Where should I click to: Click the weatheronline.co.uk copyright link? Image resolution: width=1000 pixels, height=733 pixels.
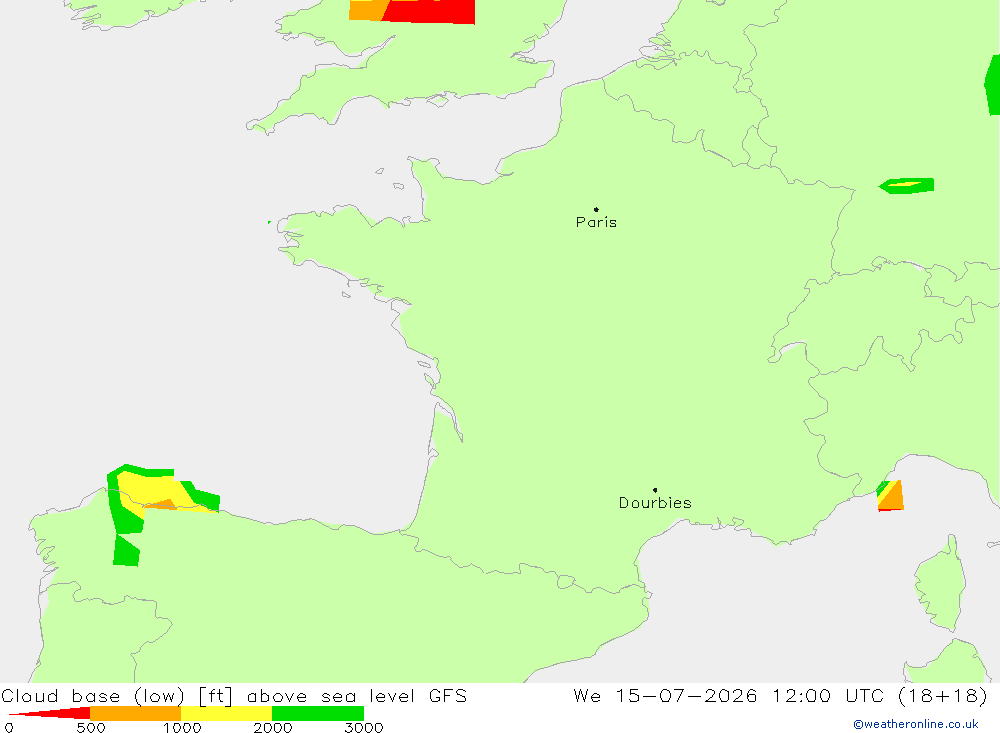[915, 724]
